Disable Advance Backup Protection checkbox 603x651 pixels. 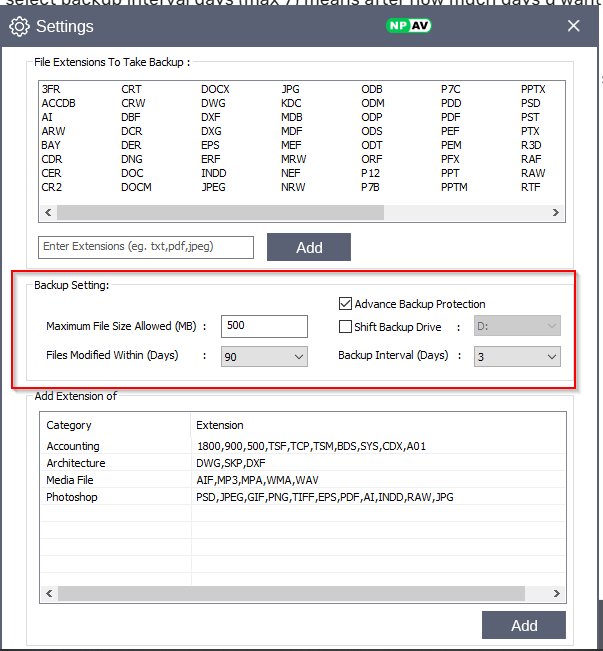click(346, 304)
